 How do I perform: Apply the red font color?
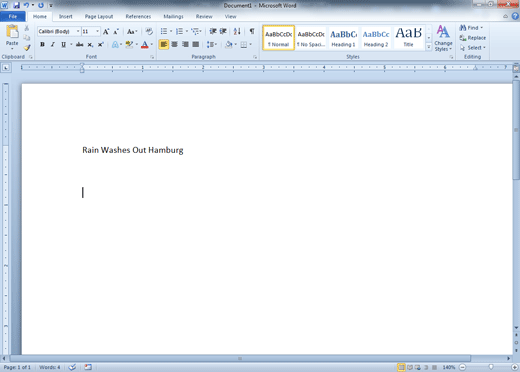coord(145,44)
